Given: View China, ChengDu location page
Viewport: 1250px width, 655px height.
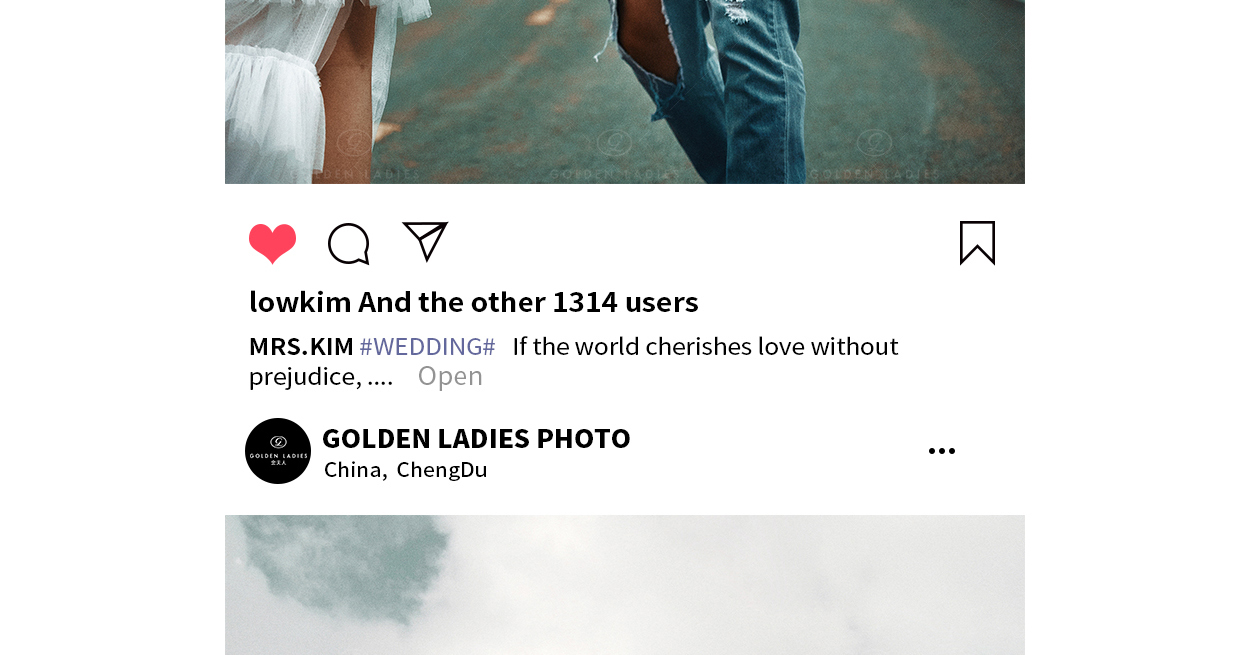Looking at the screenshot, I should click(x=405, y=469).
